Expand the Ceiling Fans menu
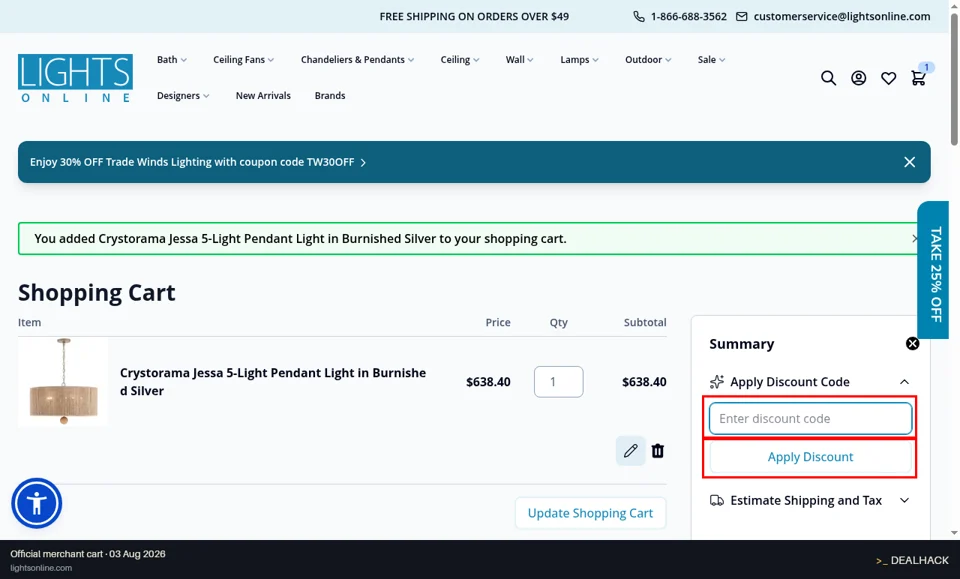Viewport: 960px width, 579px height. point(243,59)
